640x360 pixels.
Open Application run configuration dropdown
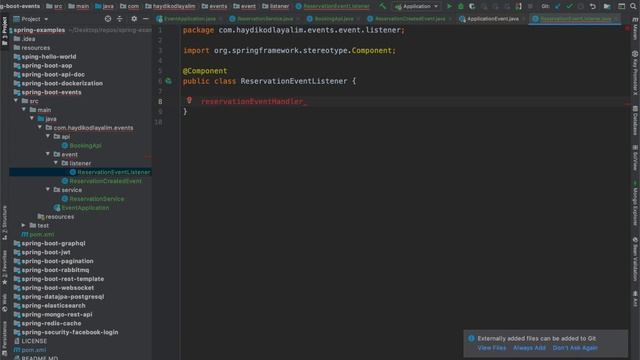click(x=416, y=6)
